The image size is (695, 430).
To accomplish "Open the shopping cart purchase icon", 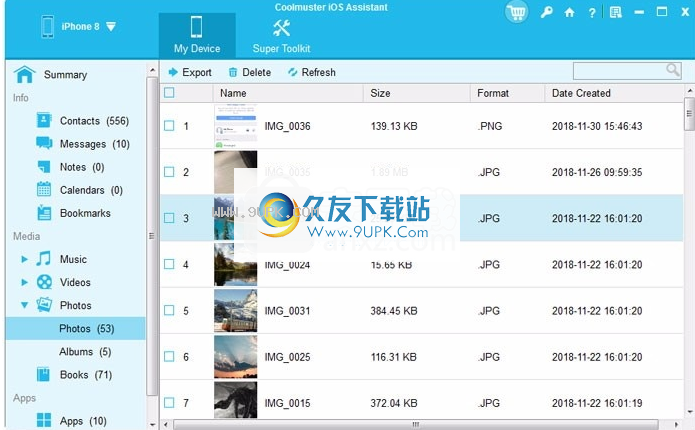I will 517,12.
